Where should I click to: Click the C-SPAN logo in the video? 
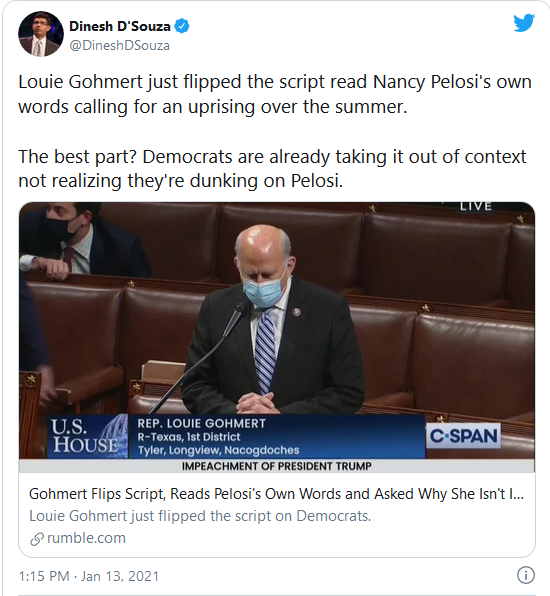pyautogui.click(x=463, y=436)
